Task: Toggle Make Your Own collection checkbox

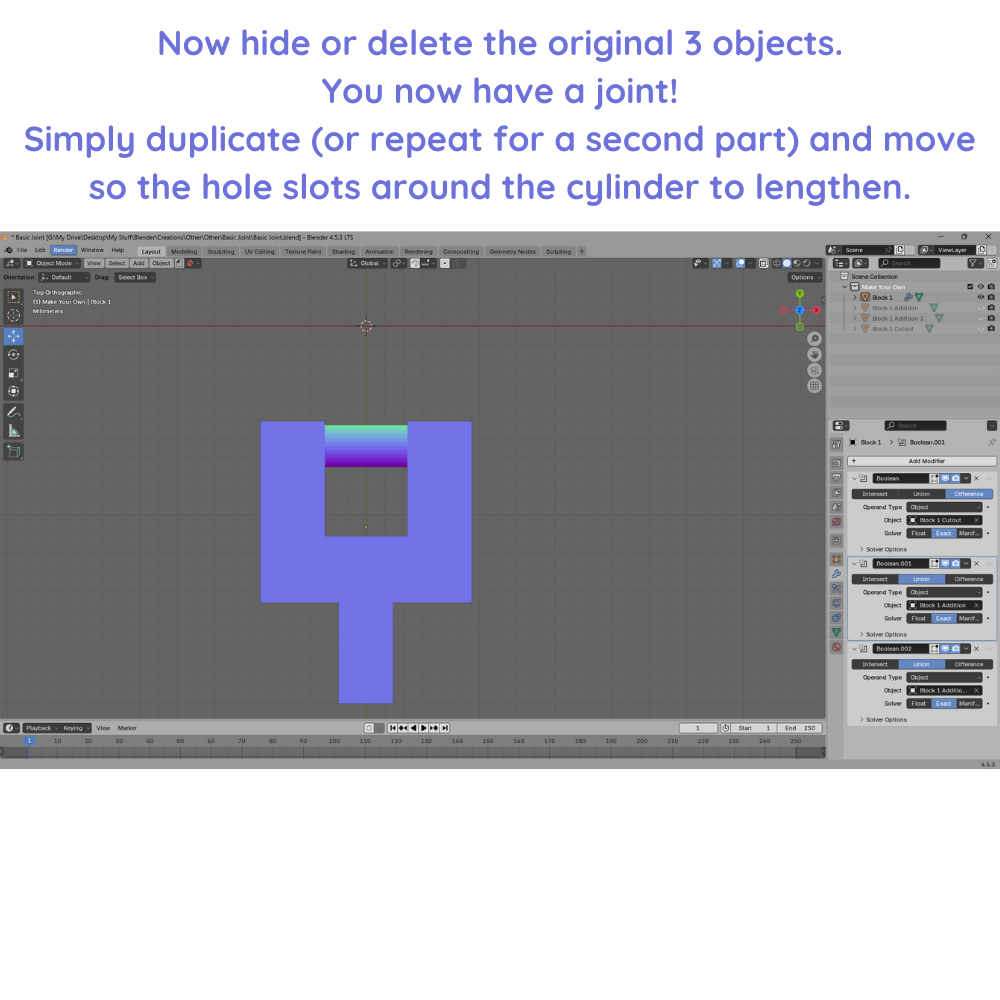Action: tap(970, 287)
